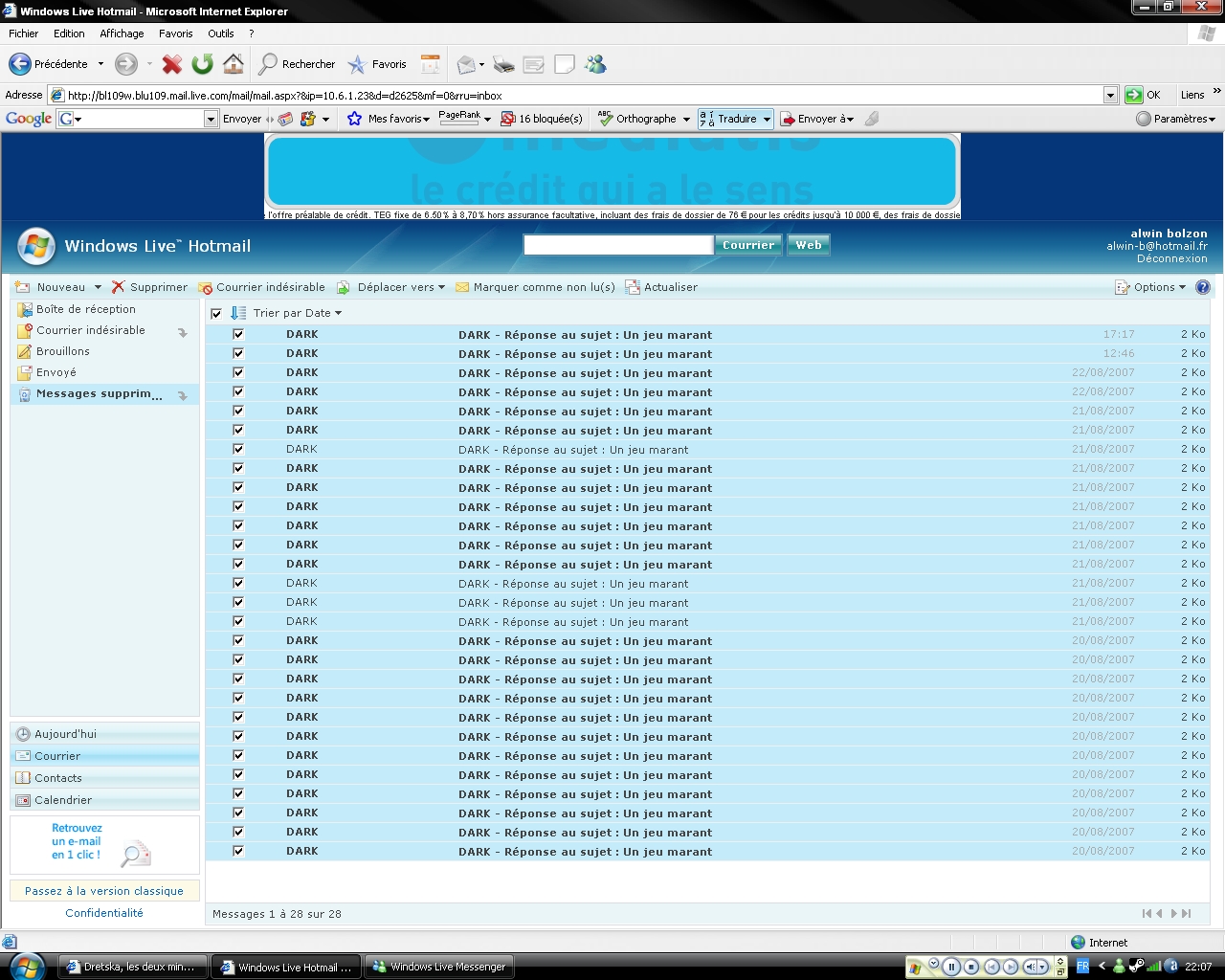The height and width of the screenshot is (980, 1225).
Task: Open the Envoyé folder
Action: pos(56,372)
